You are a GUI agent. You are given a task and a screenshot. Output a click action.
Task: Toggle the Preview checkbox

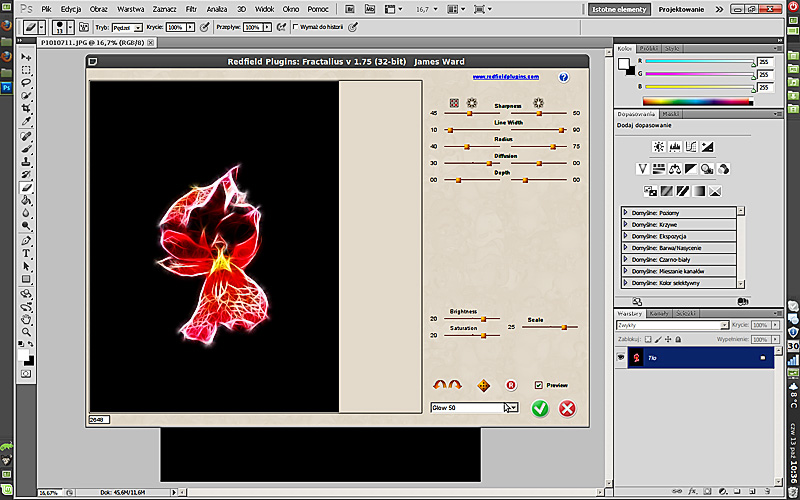(x=539, y=385)
